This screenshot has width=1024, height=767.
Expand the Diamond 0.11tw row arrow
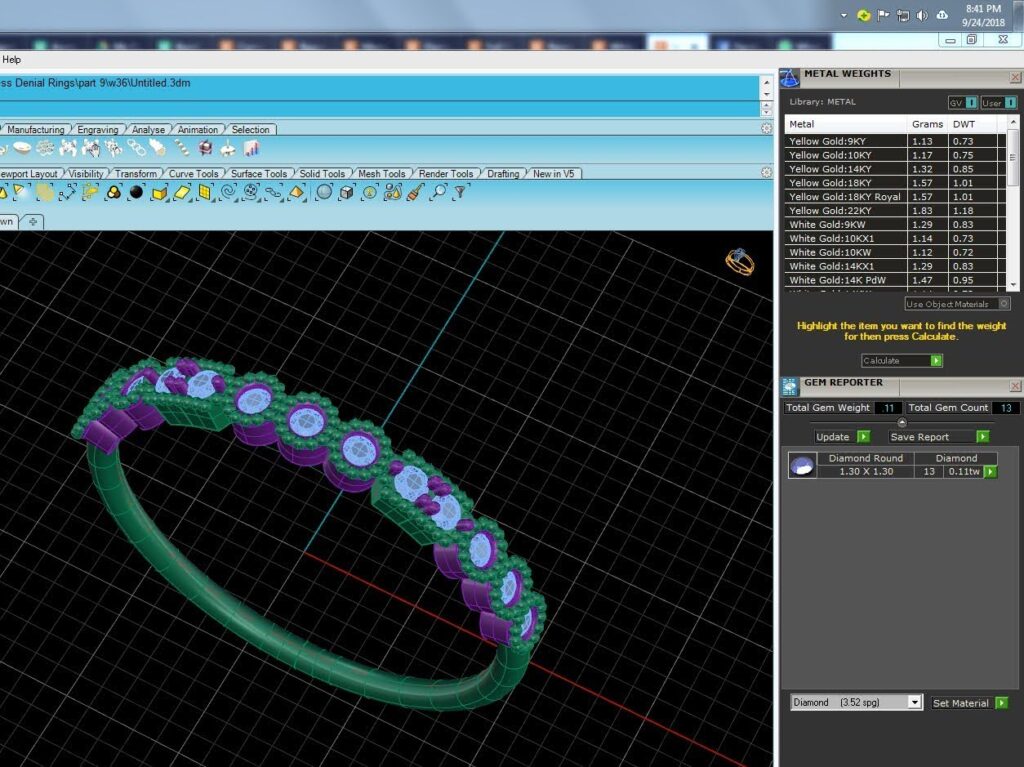click(x=991, y=472)
